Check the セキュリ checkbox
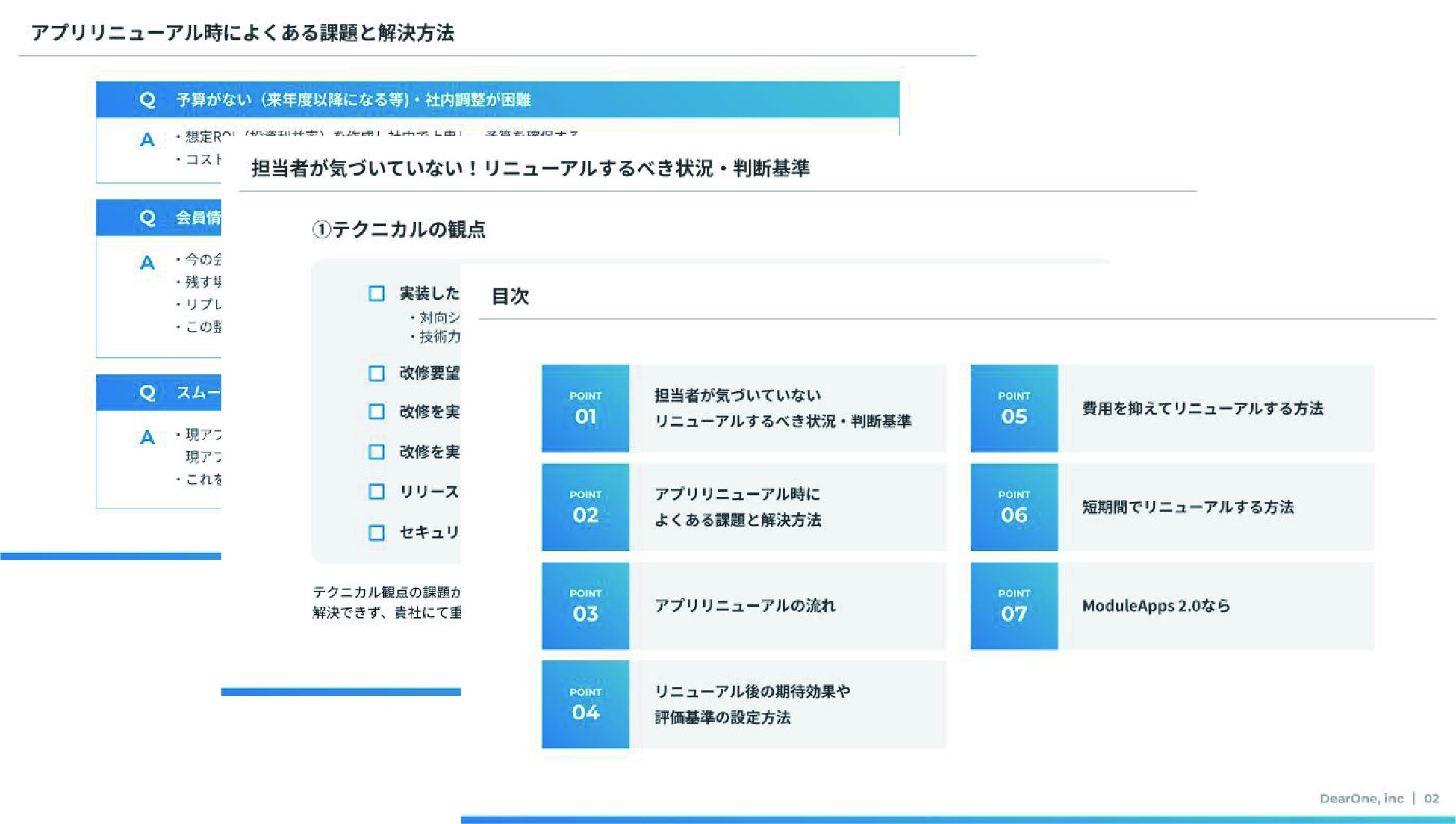 tap(377, 533)
